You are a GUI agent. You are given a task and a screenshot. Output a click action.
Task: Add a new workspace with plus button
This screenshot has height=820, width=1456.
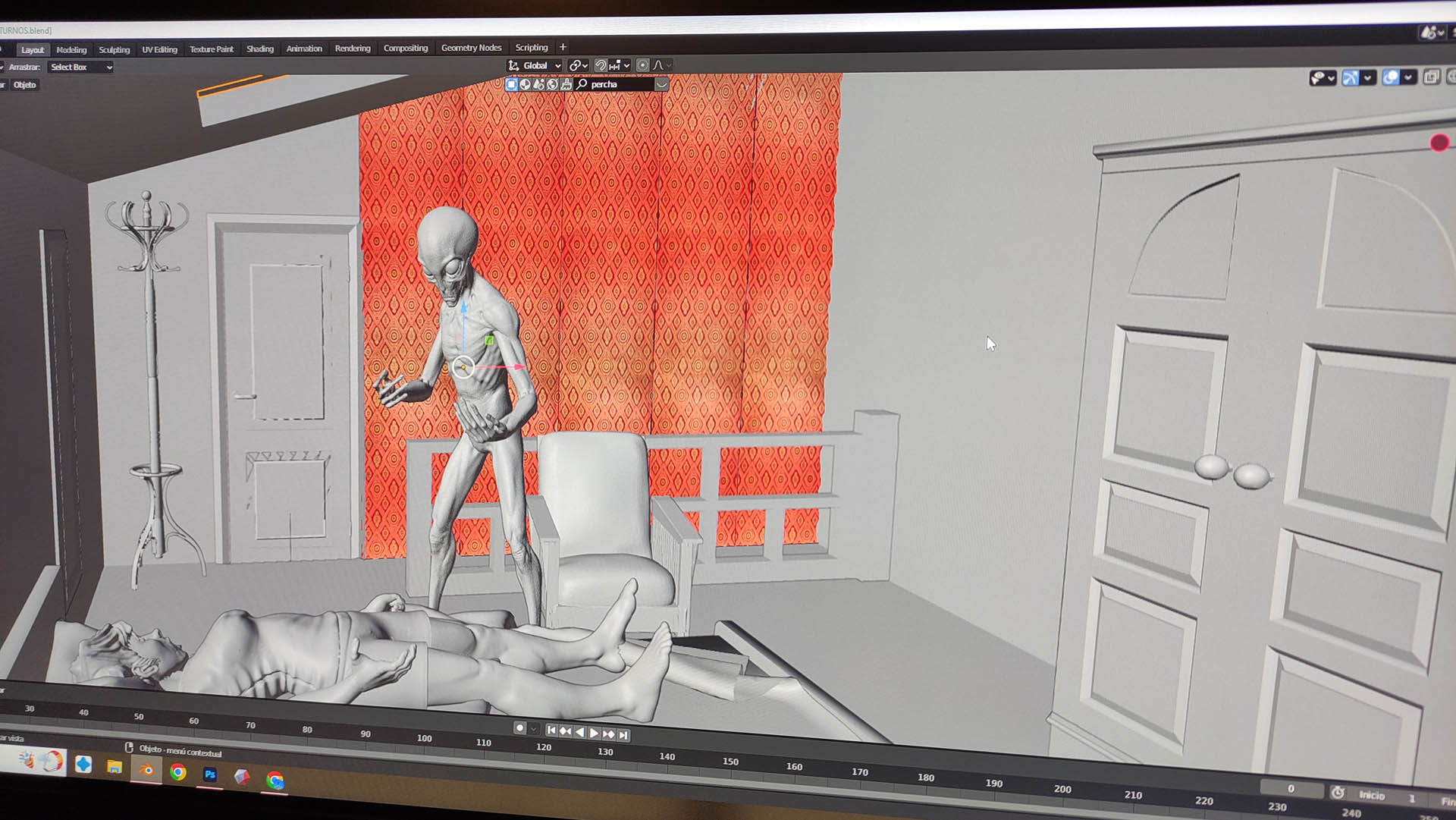(563, 47)
